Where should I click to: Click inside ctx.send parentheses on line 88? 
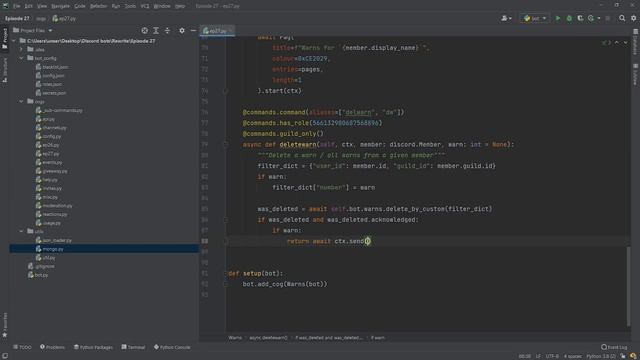[367, 241]
